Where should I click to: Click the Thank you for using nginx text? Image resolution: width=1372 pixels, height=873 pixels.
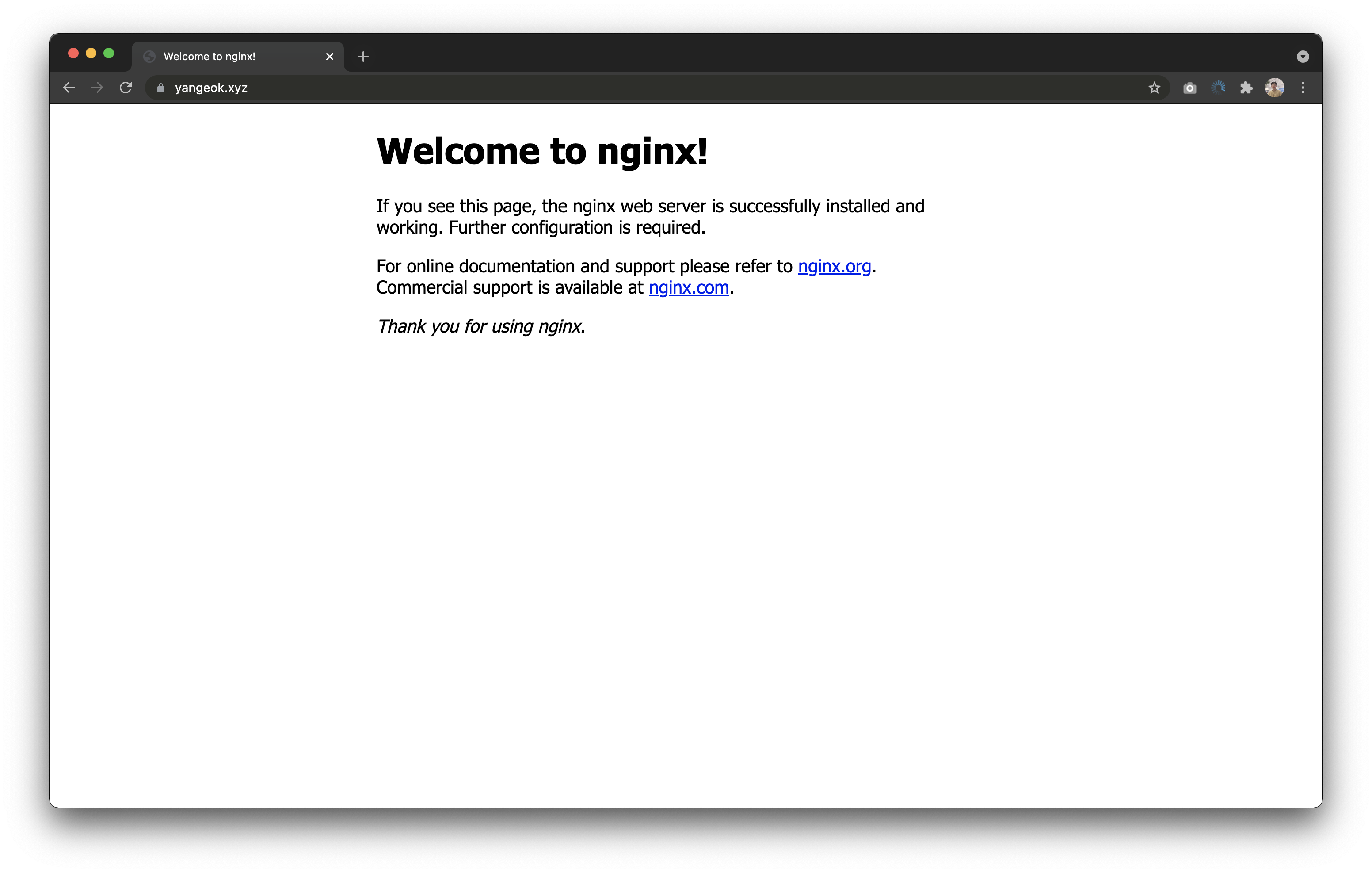pos(481,327)
